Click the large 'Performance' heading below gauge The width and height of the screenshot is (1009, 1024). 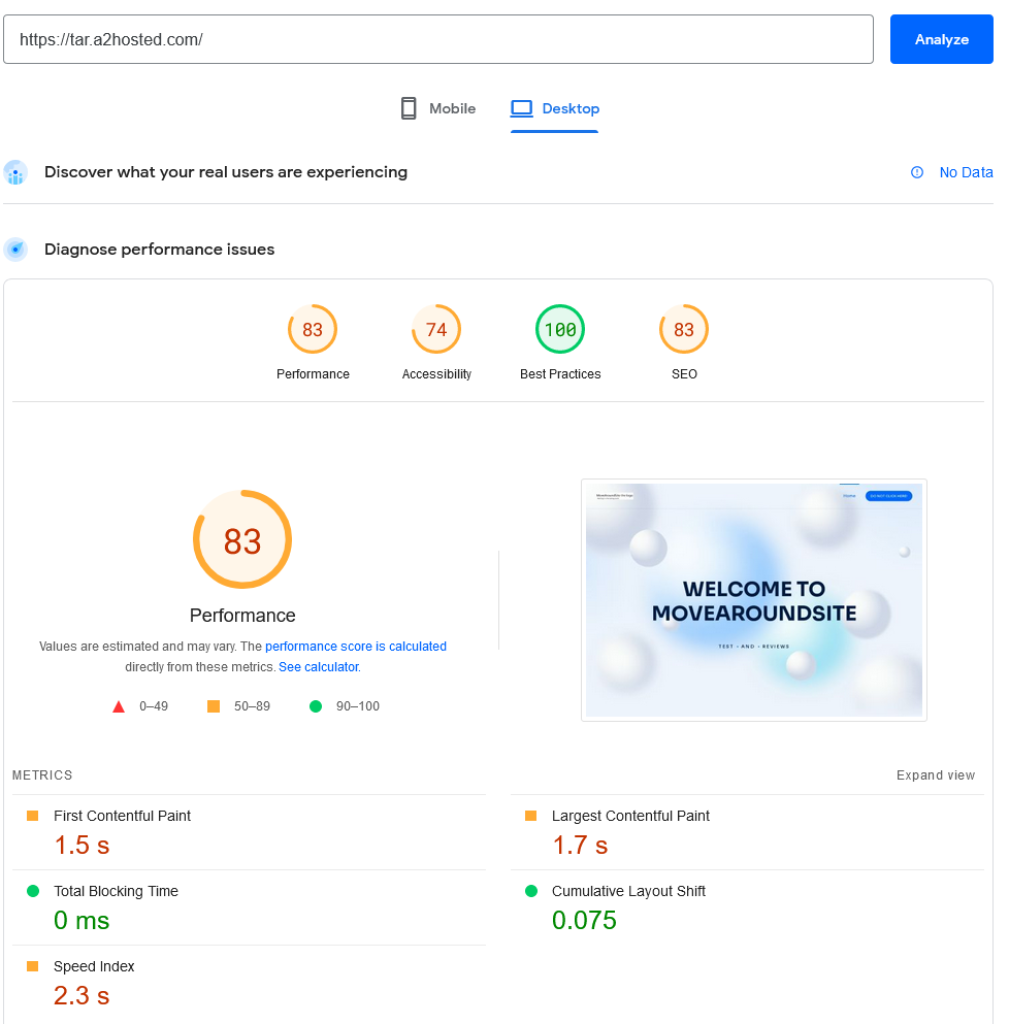coord(242,615)
